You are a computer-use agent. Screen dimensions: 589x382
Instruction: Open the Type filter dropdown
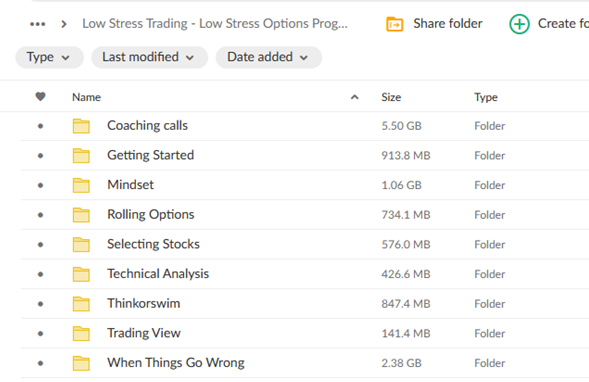(x=49, y=57)
